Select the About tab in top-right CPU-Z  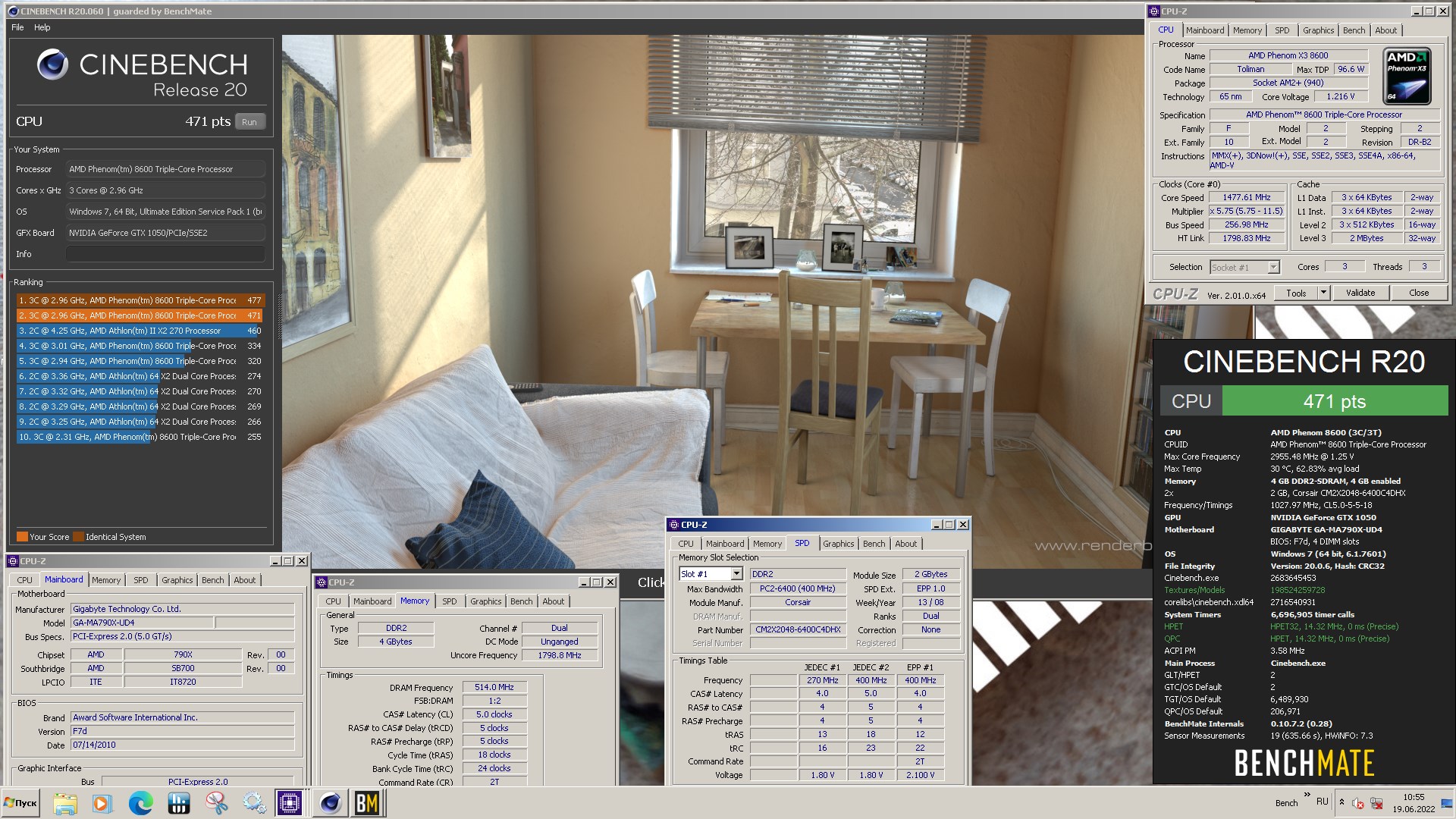1385,30
